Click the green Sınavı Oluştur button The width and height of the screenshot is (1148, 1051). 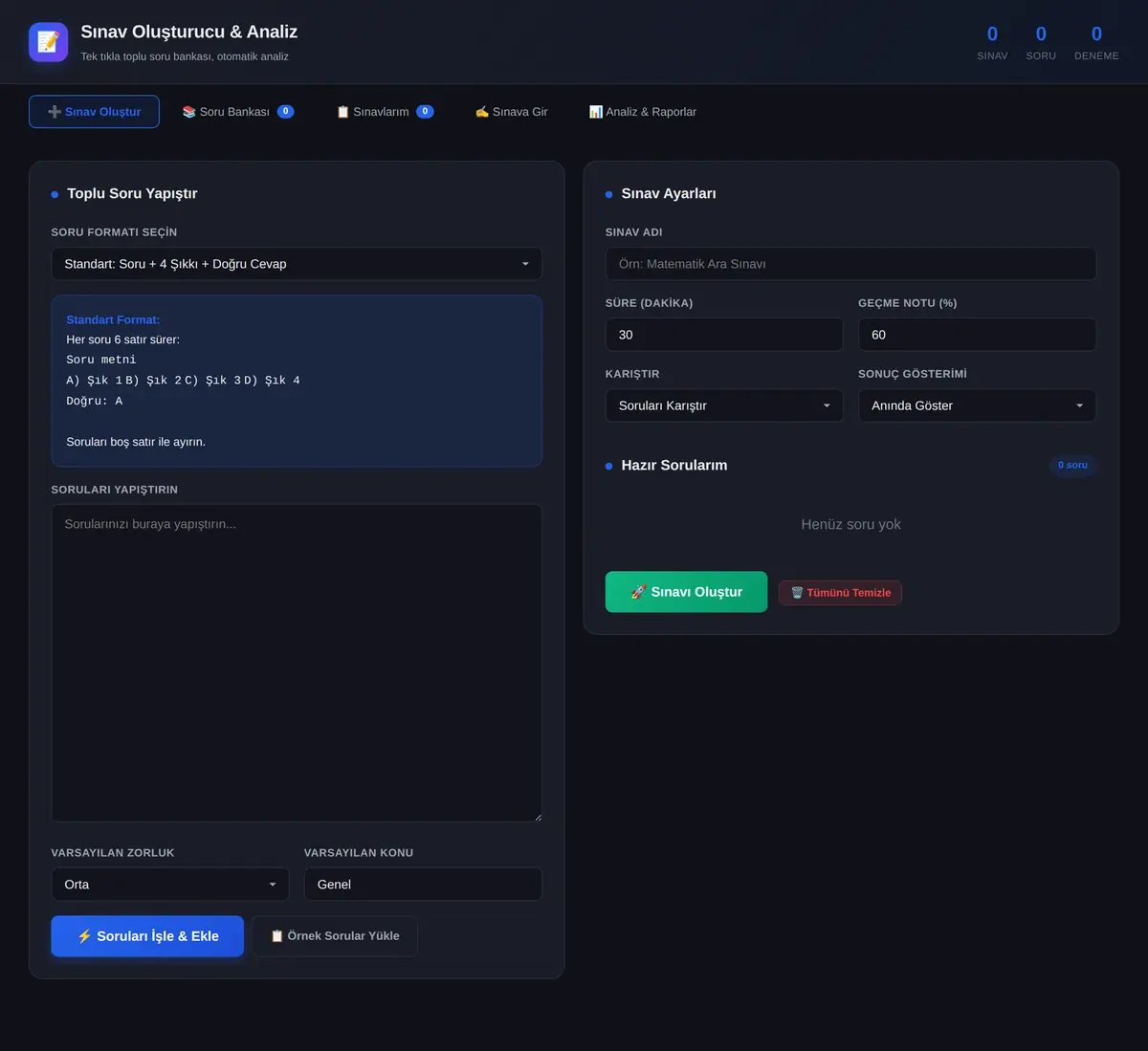[686, 592]
